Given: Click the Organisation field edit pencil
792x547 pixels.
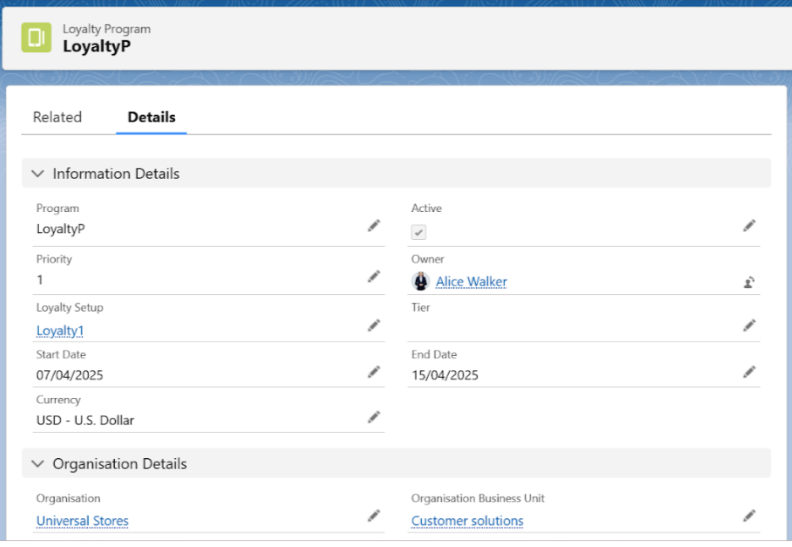Looking at the screenshot, I should (x=374, y=516).
